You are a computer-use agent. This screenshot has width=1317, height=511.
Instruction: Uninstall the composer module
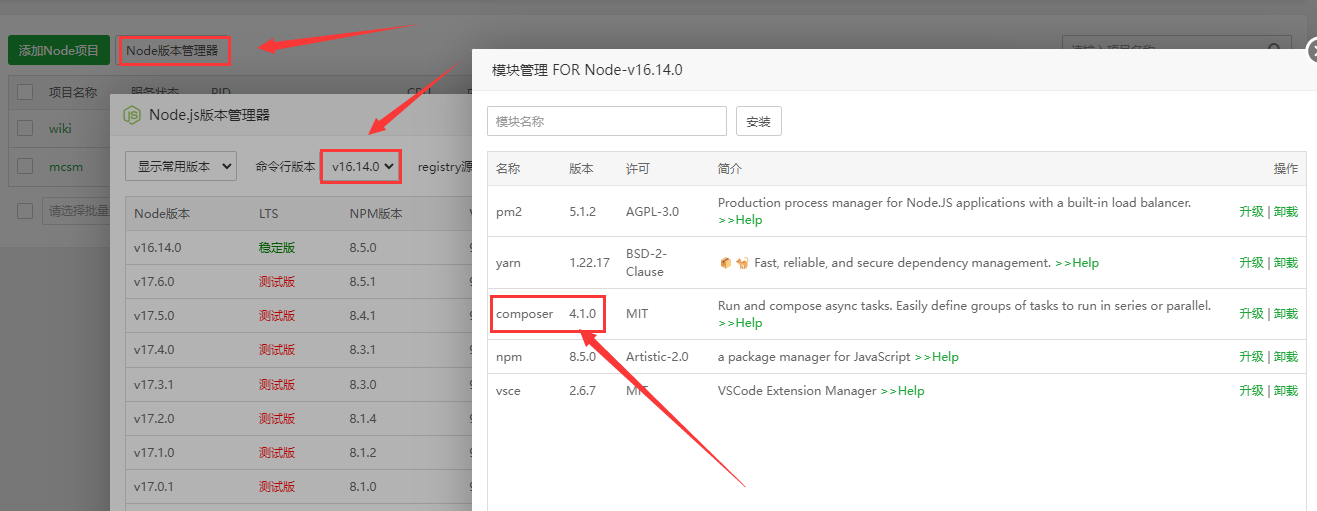click(x=1286, y=314)
